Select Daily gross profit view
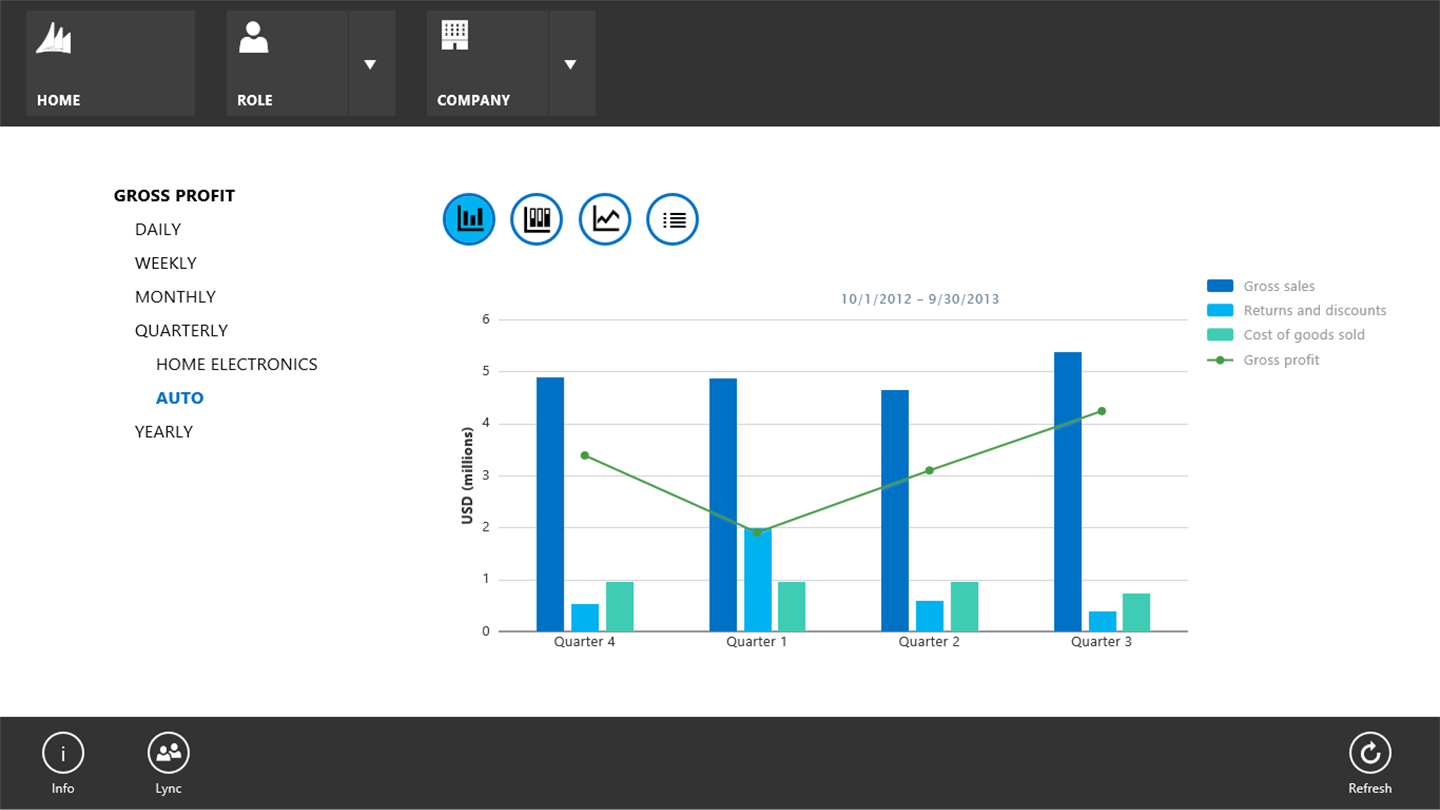The width and height of the screenshot is (1440, 810). 158,230
